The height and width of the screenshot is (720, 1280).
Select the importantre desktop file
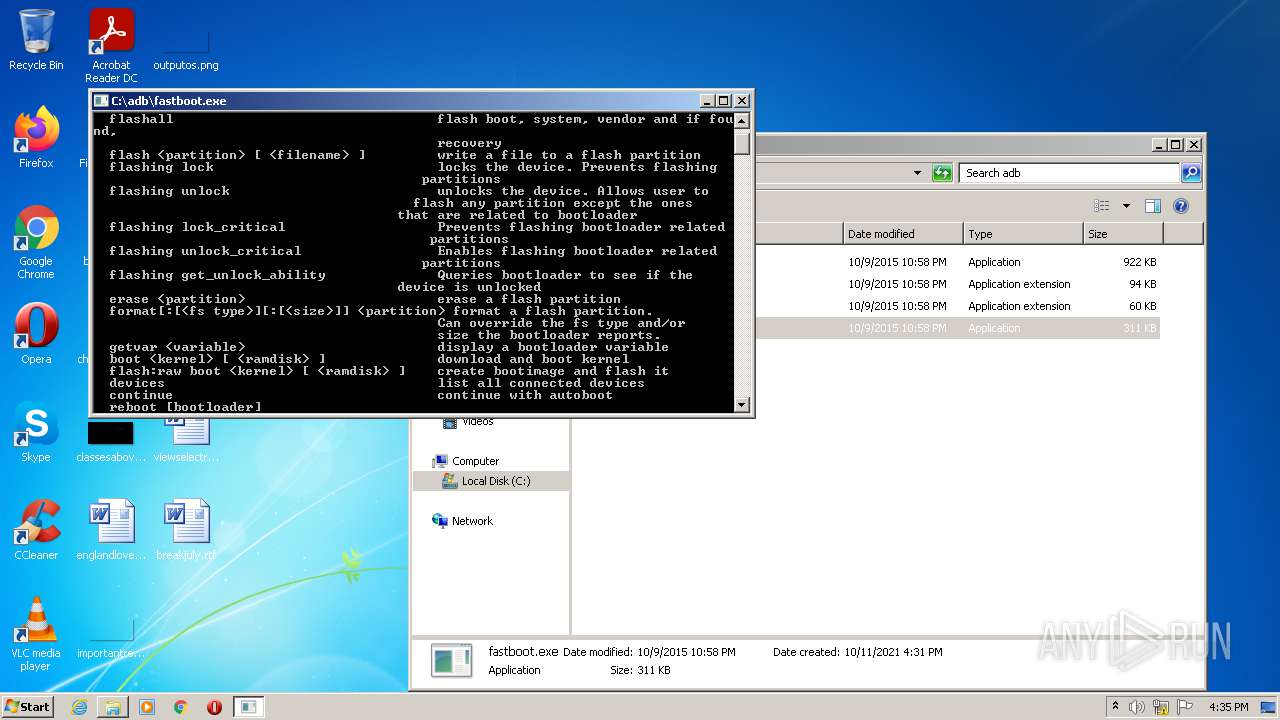click(x=111, y=640)
